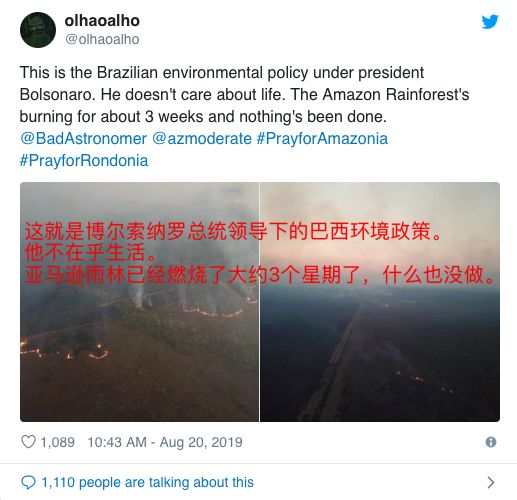Viewport: 517px width, 500px height.
Task: Click the speech bubble reply icon
Action: (28, 482)
